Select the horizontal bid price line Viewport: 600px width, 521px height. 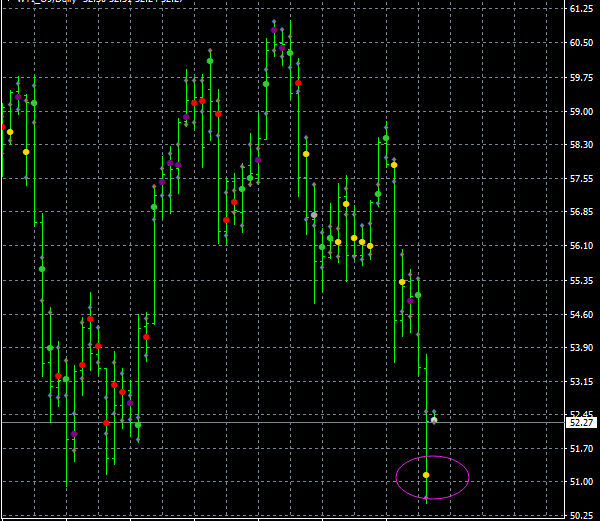tap(283, 423)
